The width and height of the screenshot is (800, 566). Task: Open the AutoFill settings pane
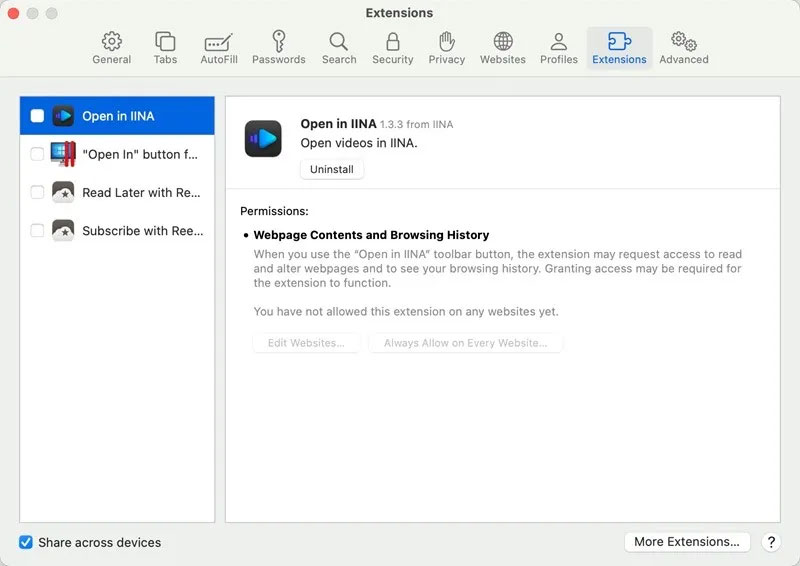tap(219, 48)
